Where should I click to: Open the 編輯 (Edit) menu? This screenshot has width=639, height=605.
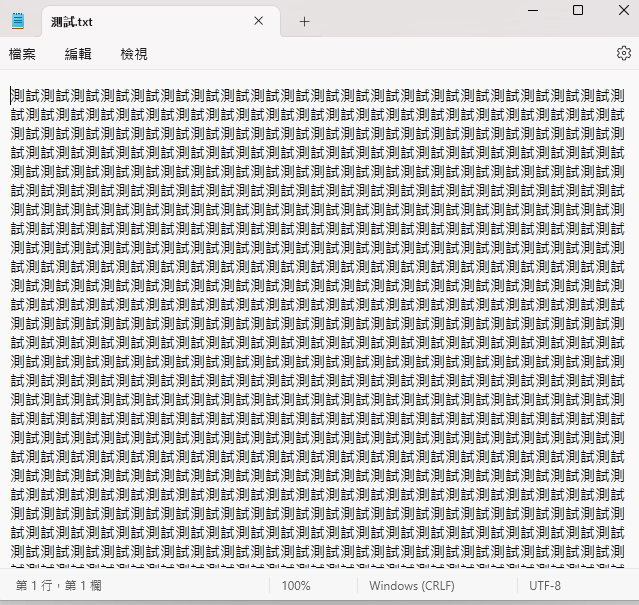[78, 54]
